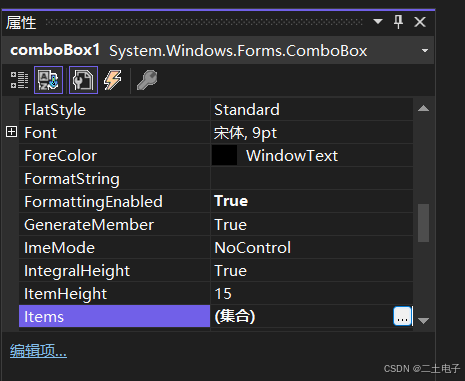Click the ItemHeight value 15
Image resolution: width=465 pixels, height=381 pixels.
click(x=223, y=294)
